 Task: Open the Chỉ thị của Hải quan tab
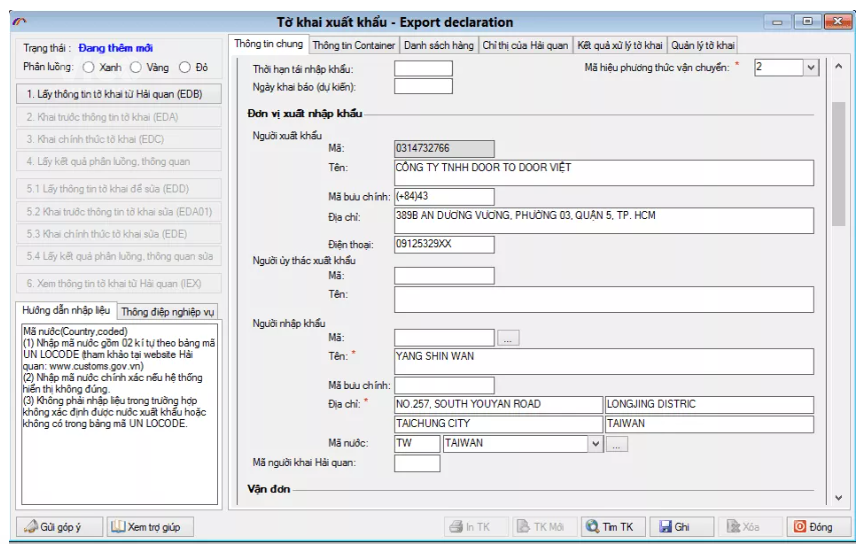coord(525,45)
